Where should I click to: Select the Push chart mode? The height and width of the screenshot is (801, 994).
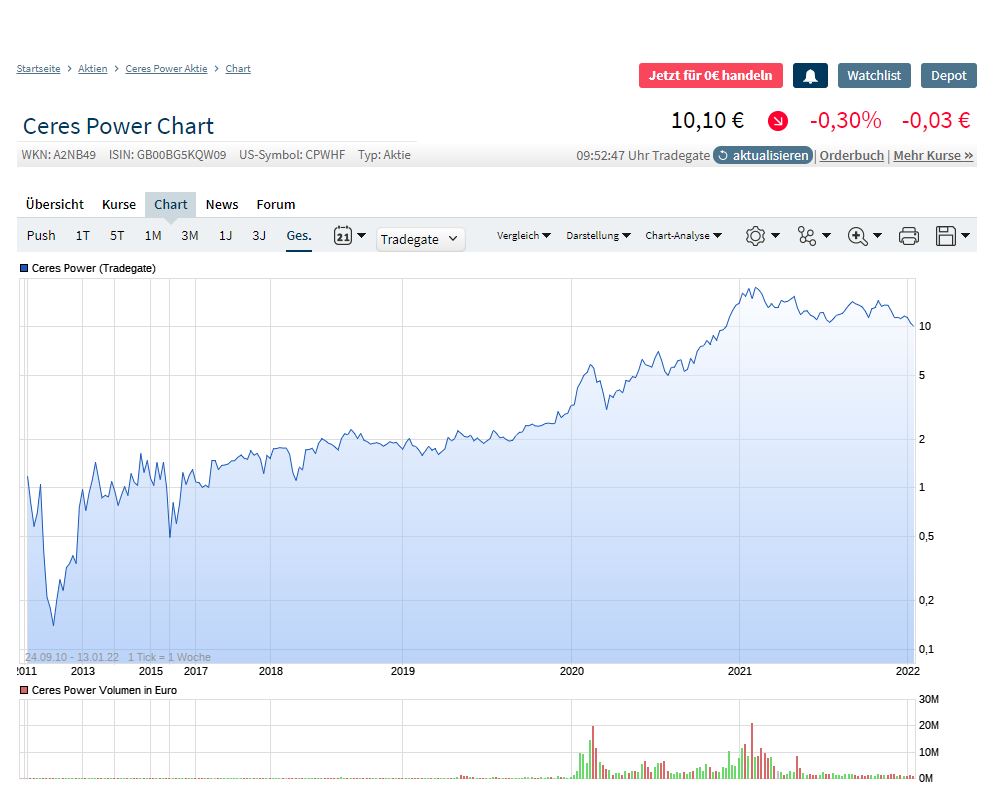click(x=41, y=235)
